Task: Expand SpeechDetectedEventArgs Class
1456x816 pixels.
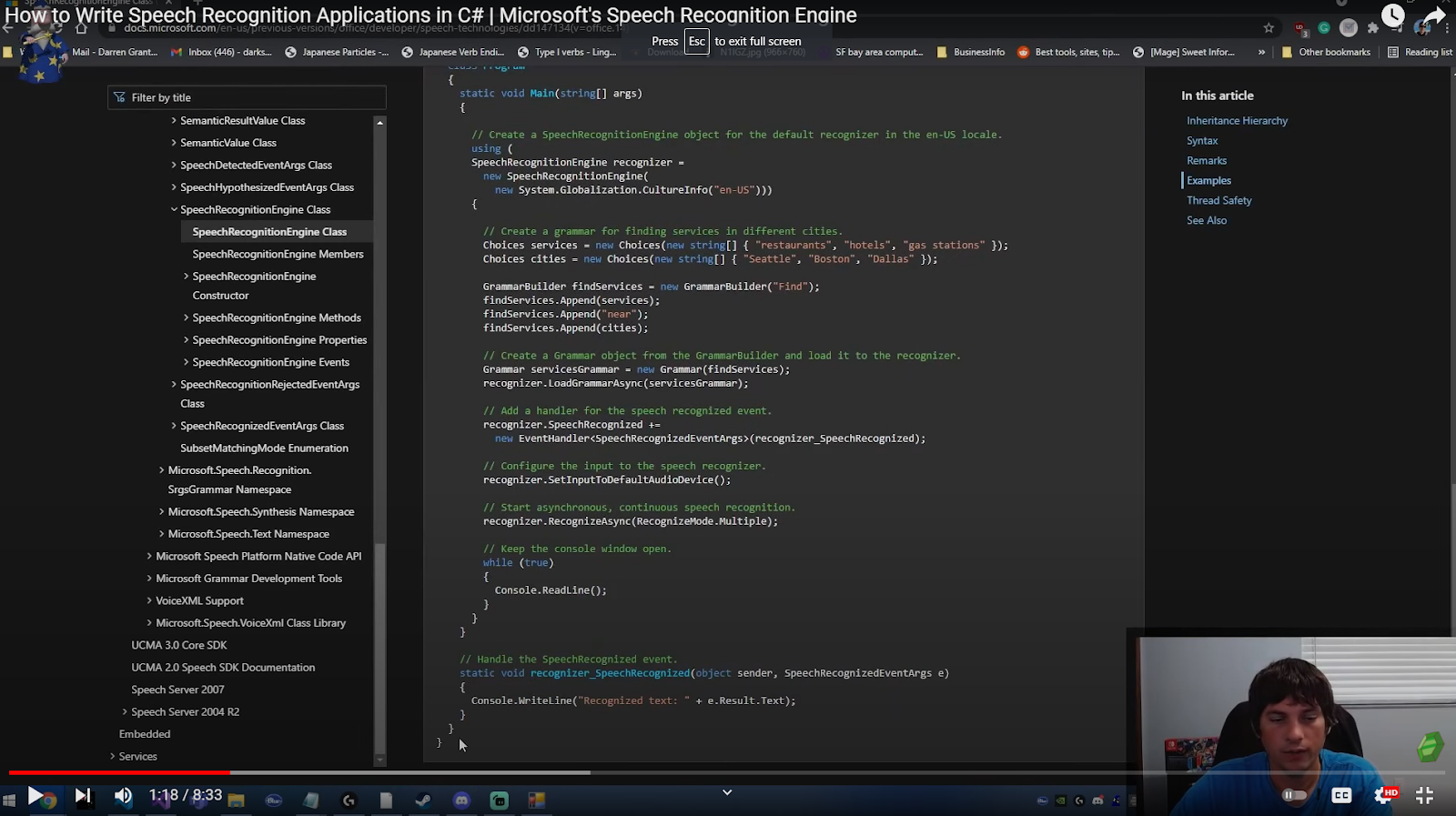Action: [x=174, y=165]
